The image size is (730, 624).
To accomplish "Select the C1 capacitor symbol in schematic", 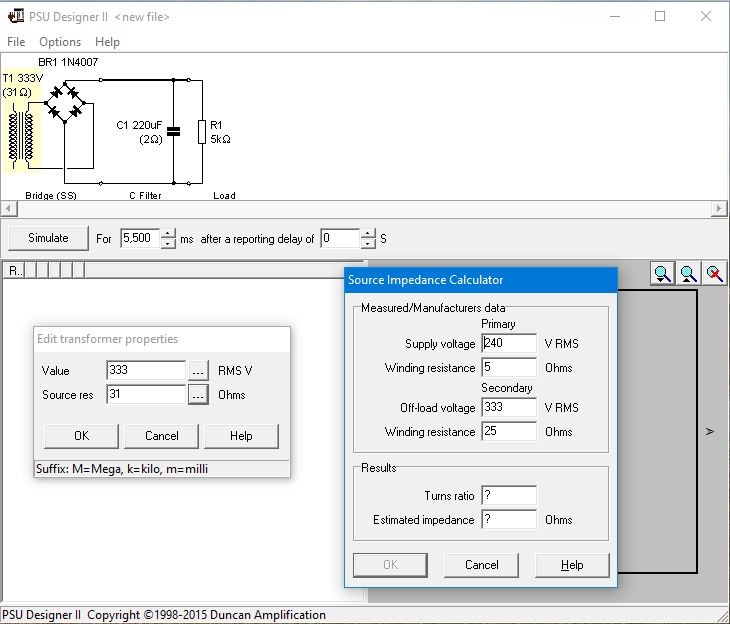I will coord(173,131).
